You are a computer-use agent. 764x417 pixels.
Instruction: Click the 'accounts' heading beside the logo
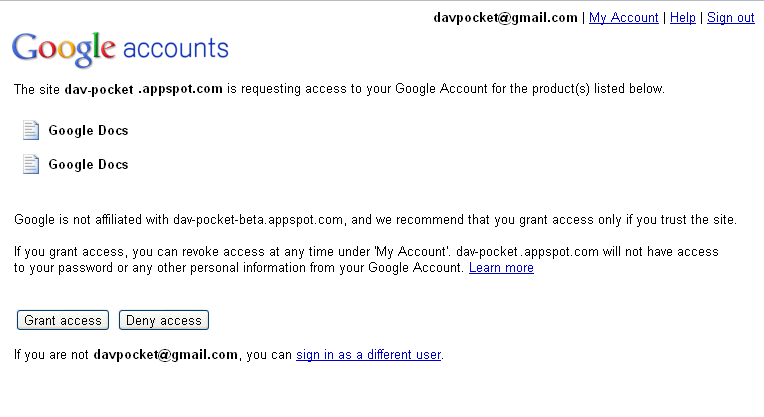(x=175, y=48)
